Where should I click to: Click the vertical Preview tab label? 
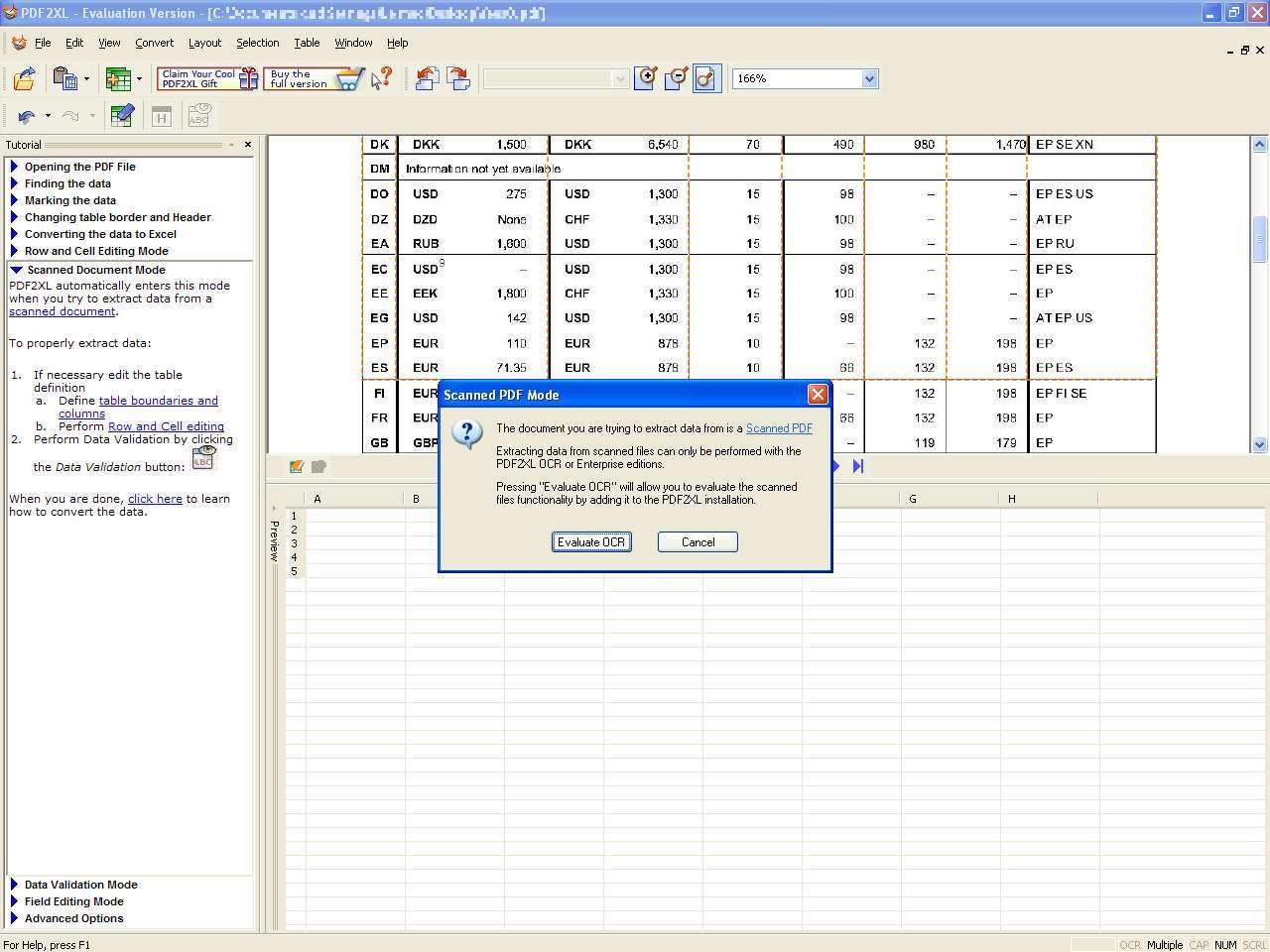coord(274,539)
